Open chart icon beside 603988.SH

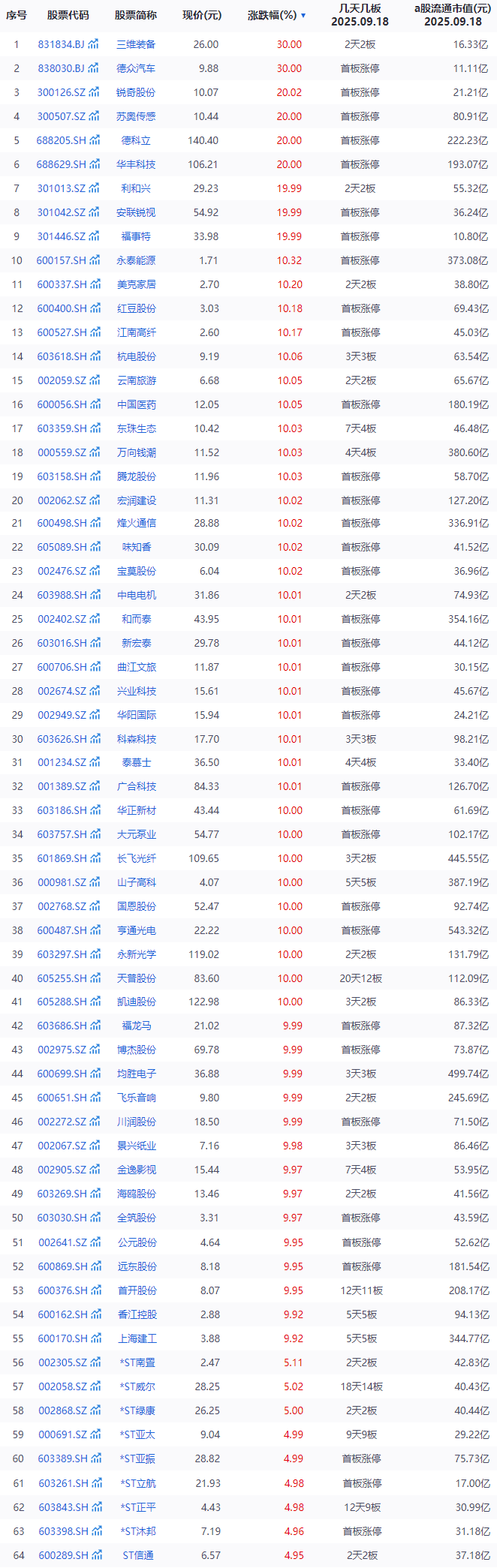pos(95,595)
